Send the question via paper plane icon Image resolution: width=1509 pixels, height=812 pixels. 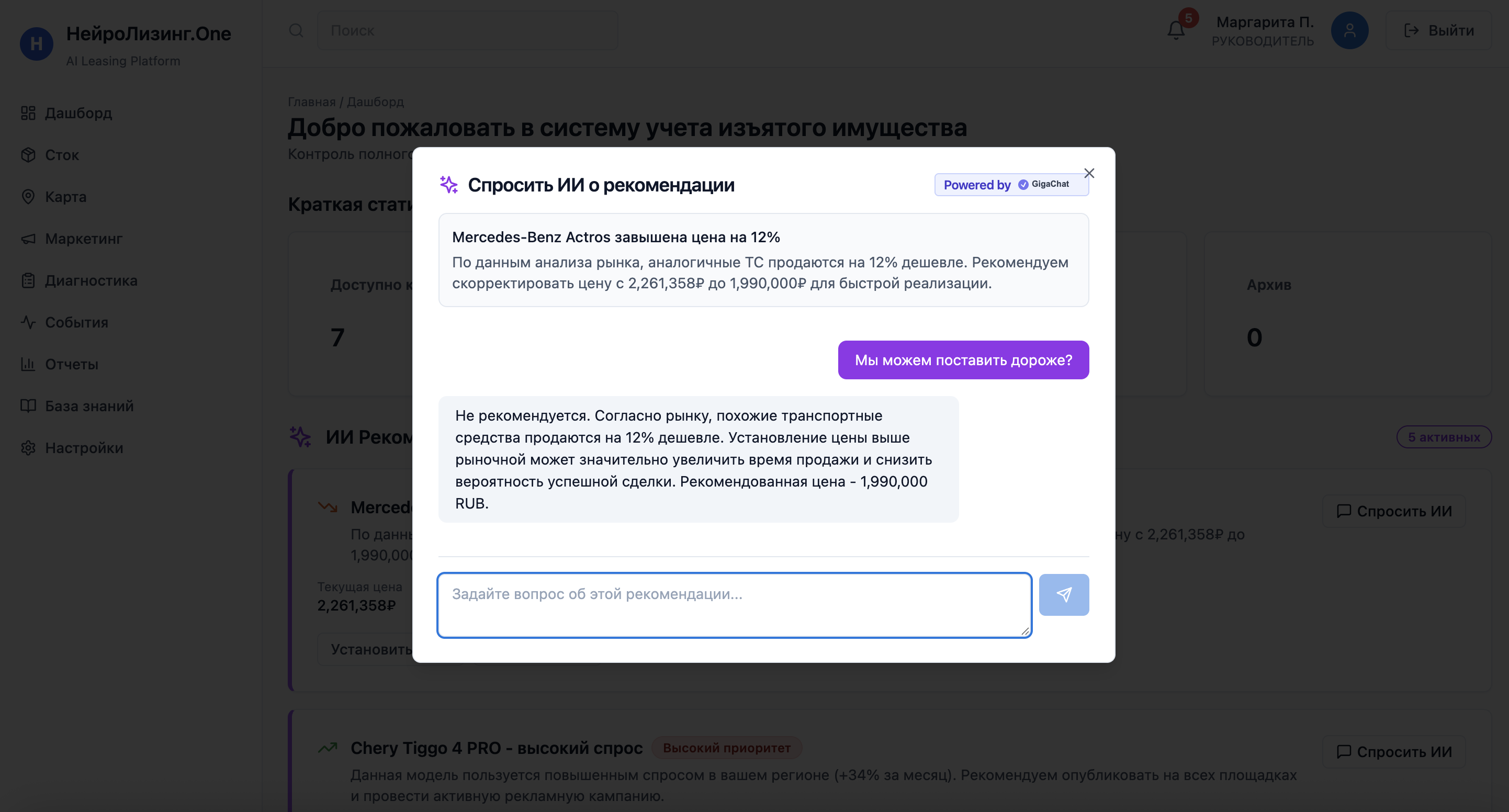1064,595
